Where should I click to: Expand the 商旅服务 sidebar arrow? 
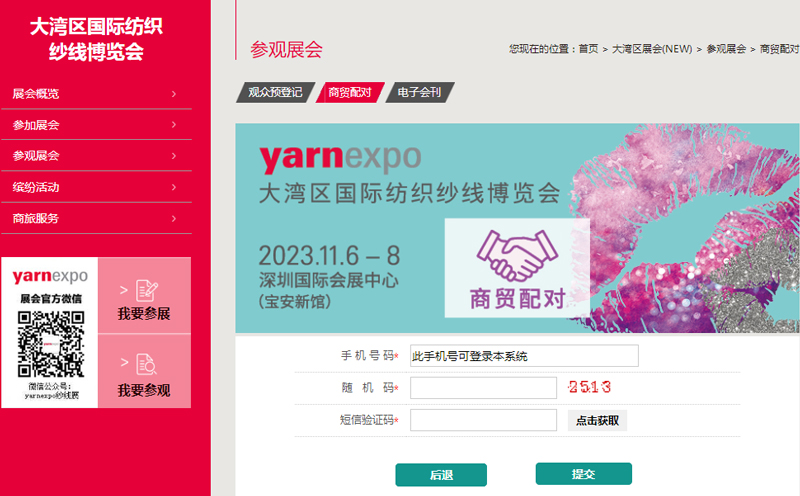[x=173, y=218]
